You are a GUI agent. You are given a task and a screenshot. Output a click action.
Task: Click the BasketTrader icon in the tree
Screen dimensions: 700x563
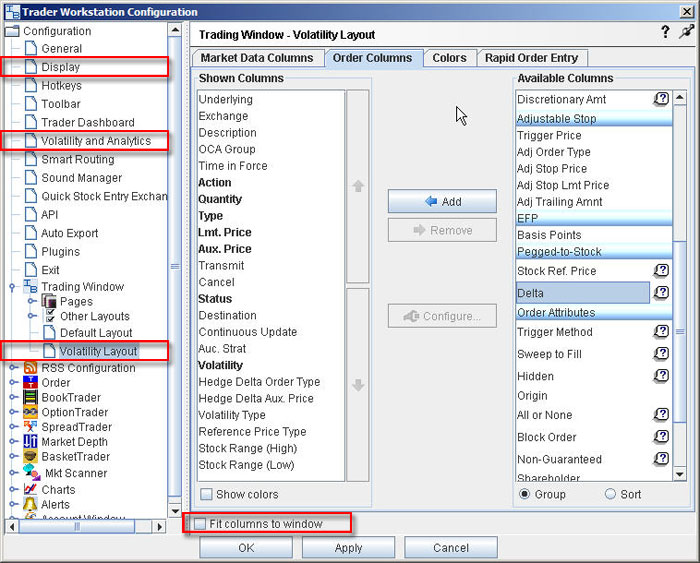pyautogui.click(x=30, y=456)
